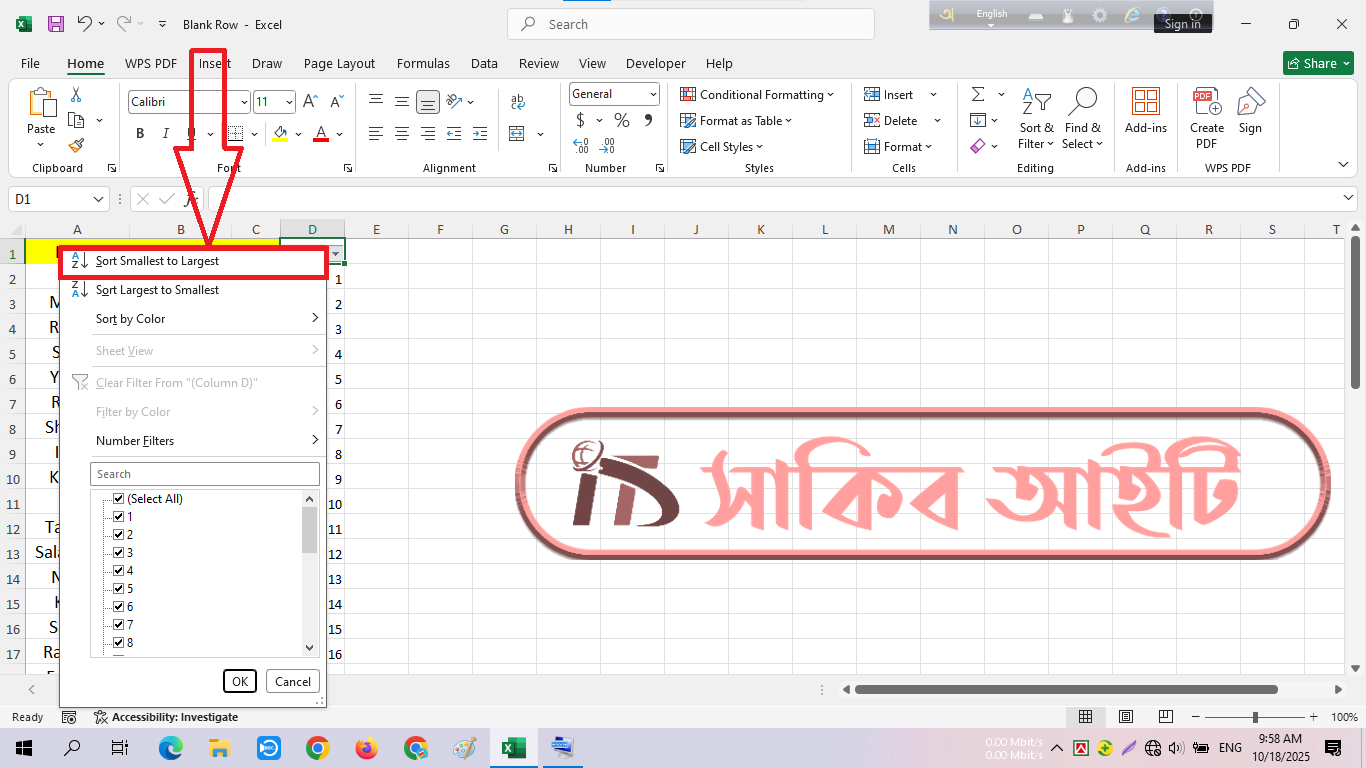Click the Format Painter brush icon
Viewport: 1366px width, 768px height.
[76, 146]
